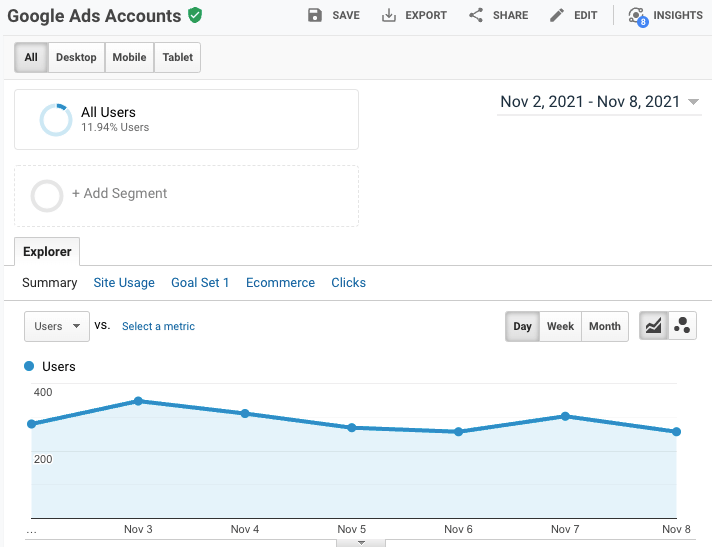Select the Desktop device filter
Image resolution: width=712 pixels, height=547 pixels.
(76, 57)
